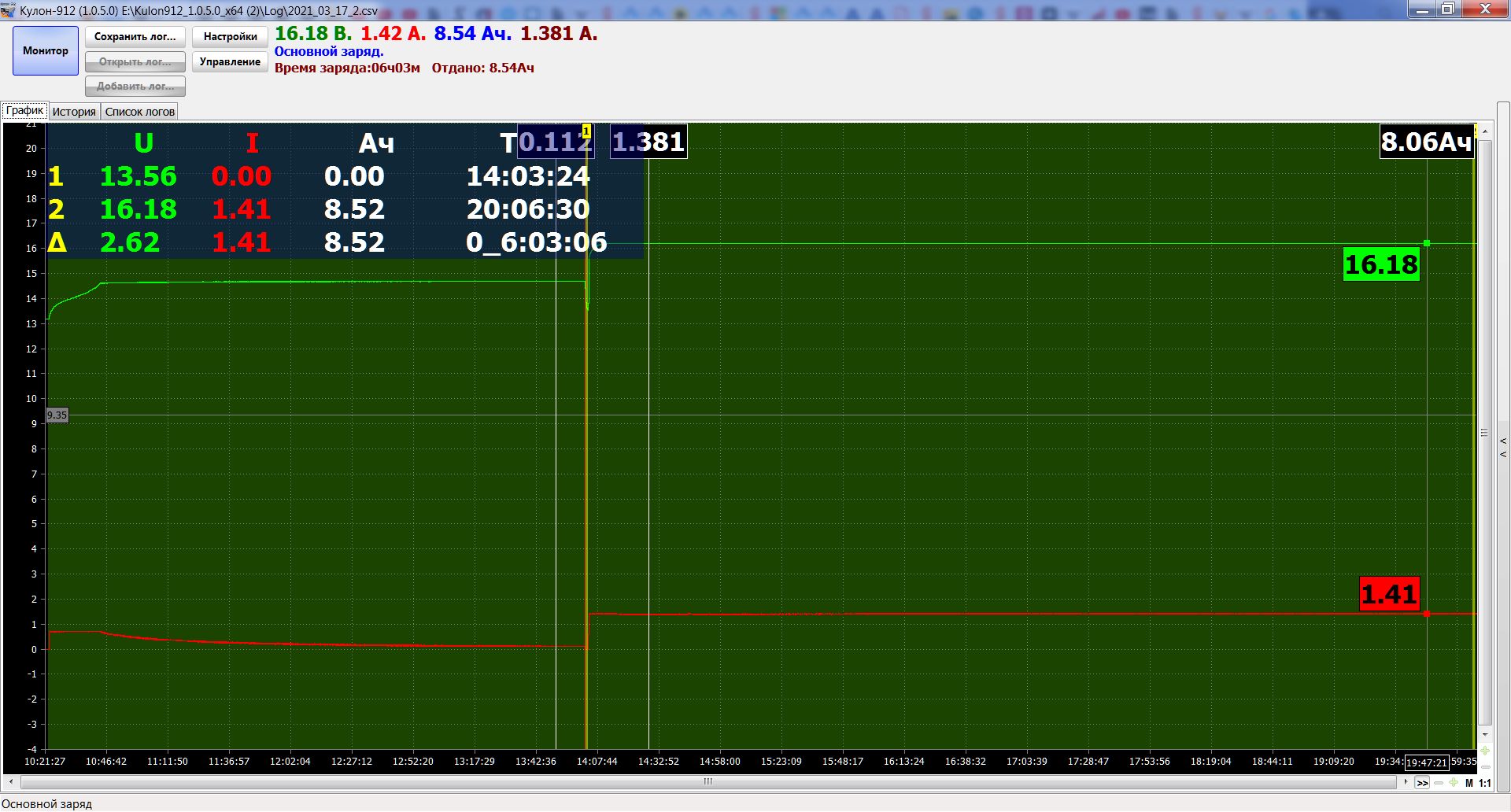1511x812 pixels.
Task: Toggle the Монитор button
Action: pos(46,50)
